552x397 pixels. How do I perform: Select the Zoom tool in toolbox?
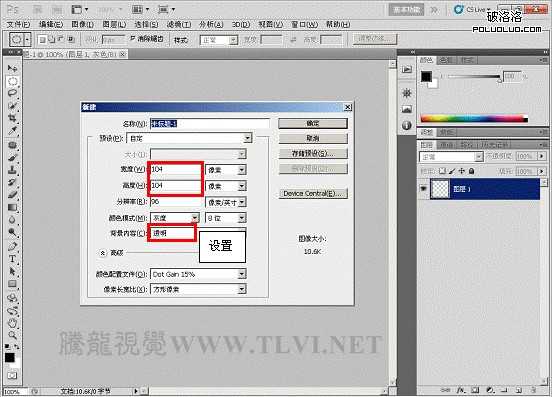[12, 335]
